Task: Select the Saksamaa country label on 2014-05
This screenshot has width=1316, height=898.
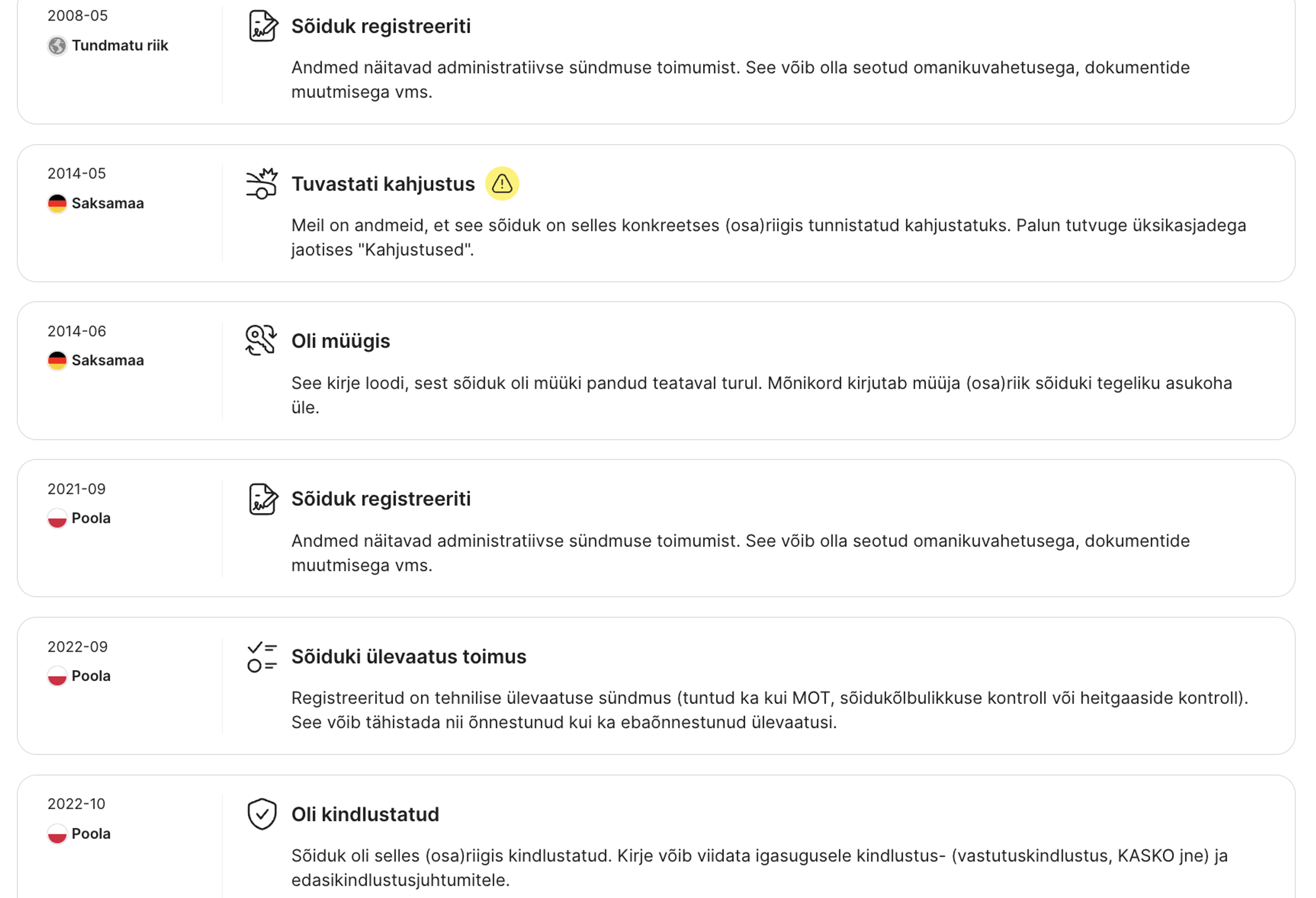Action: tap(107, 203)
